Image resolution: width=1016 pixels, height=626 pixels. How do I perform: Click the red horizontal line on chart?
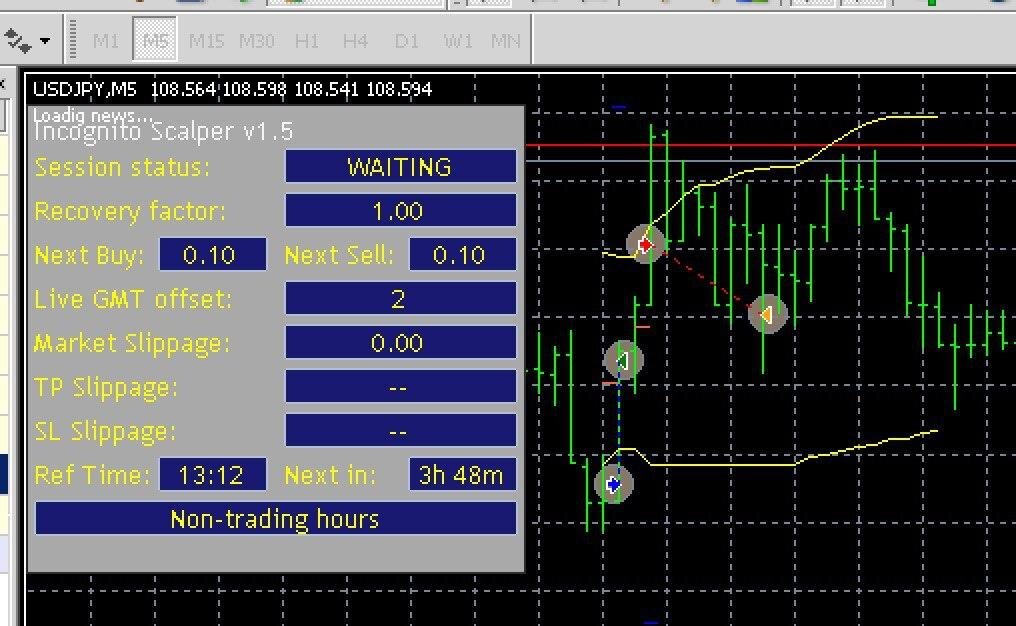point(770,145)
